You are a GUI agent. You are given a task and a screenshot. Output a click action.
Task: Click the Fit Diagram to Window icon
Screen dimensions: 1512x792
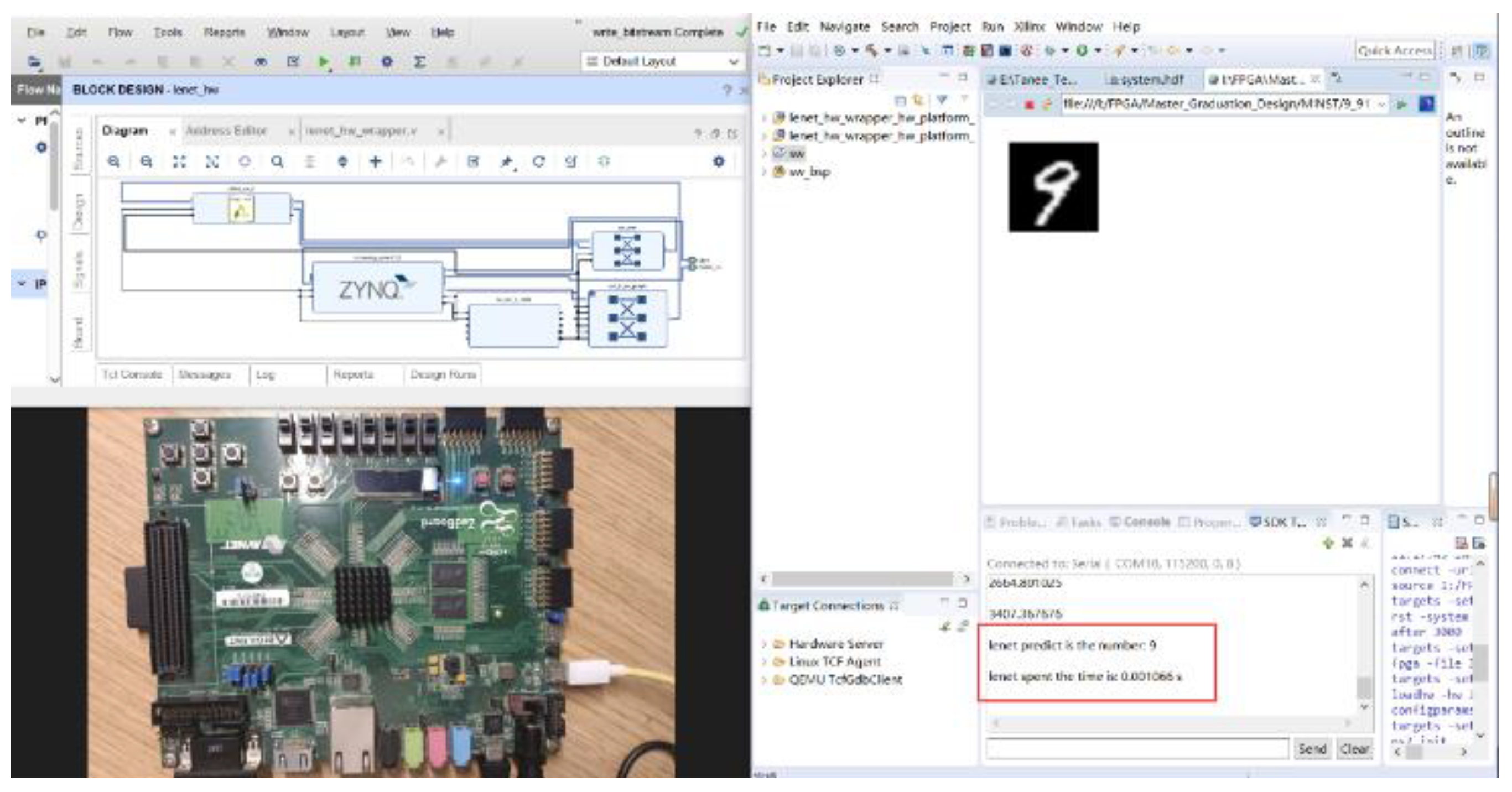pos(180,161)
